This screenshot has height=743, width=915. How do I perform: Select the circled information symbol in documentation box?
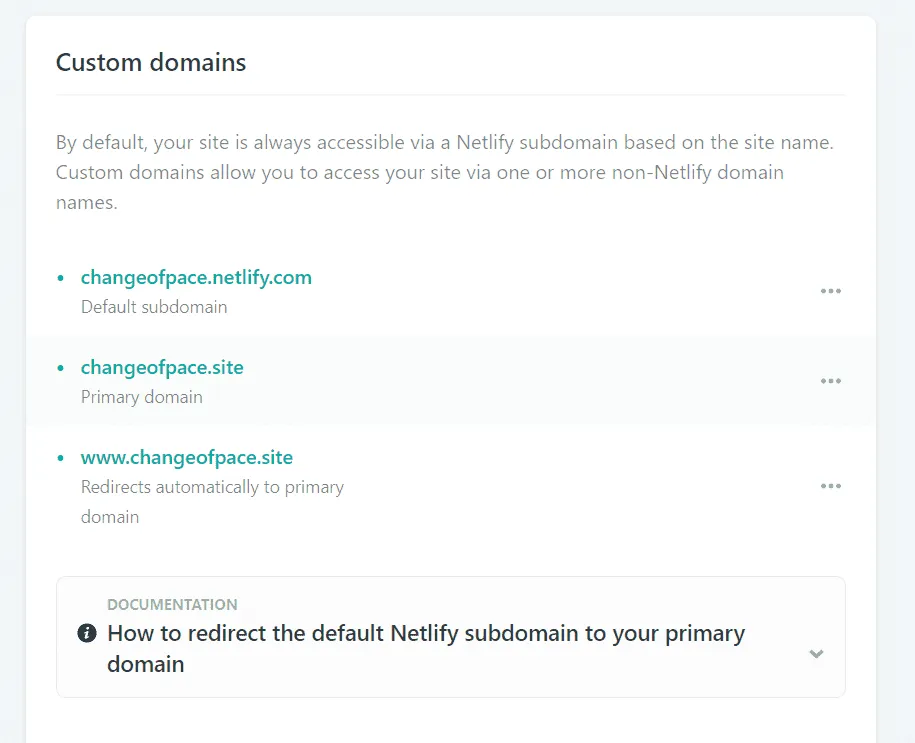coord(86,633)
